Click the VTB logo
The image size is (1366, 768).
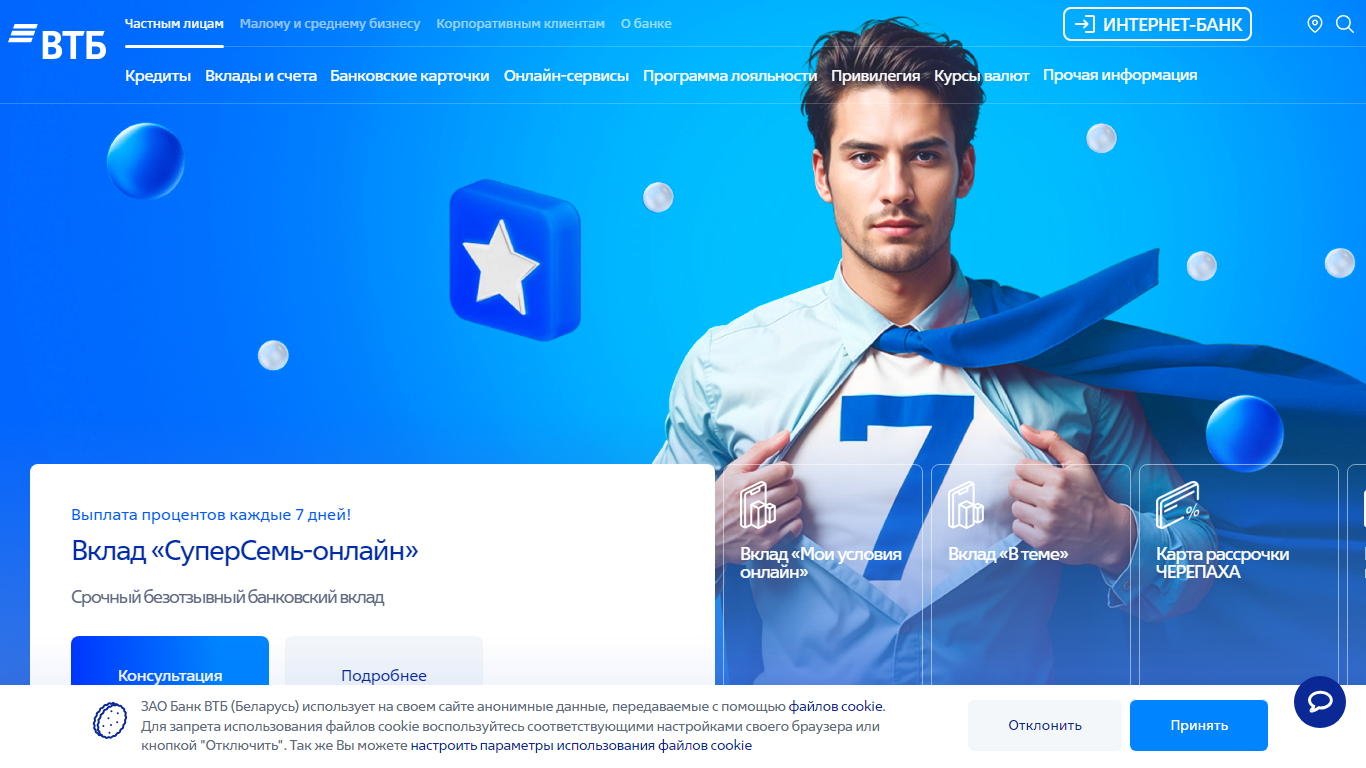tap(57, 41)
